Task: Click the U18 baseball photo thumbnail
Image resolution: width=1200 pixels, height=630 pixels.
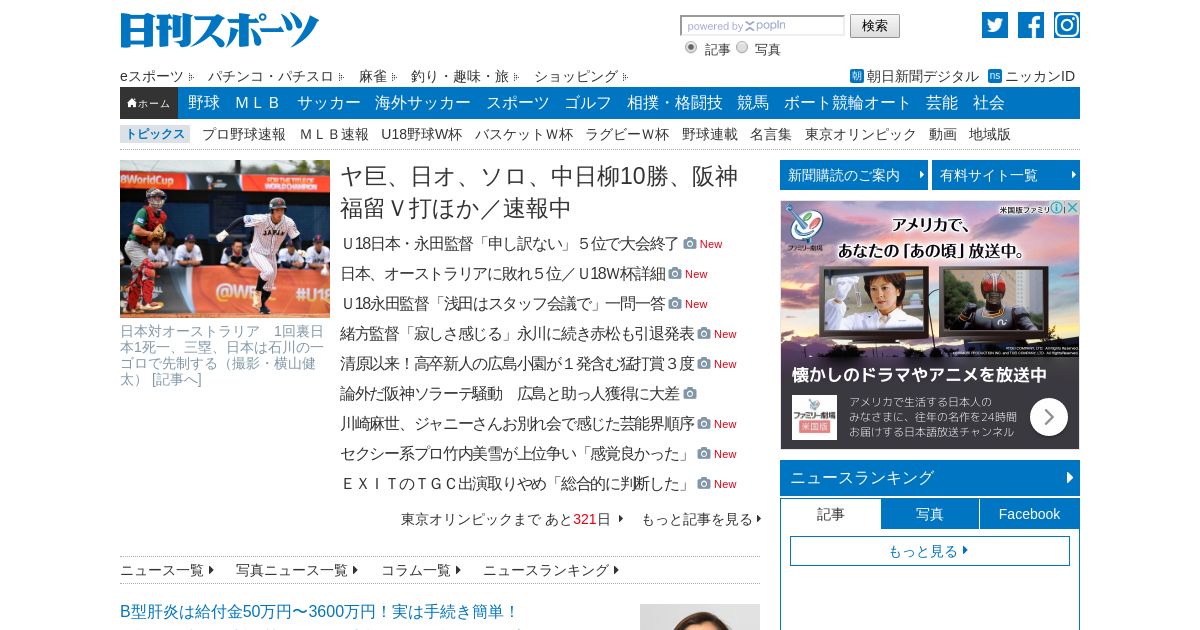Action: tap(225, 239)
